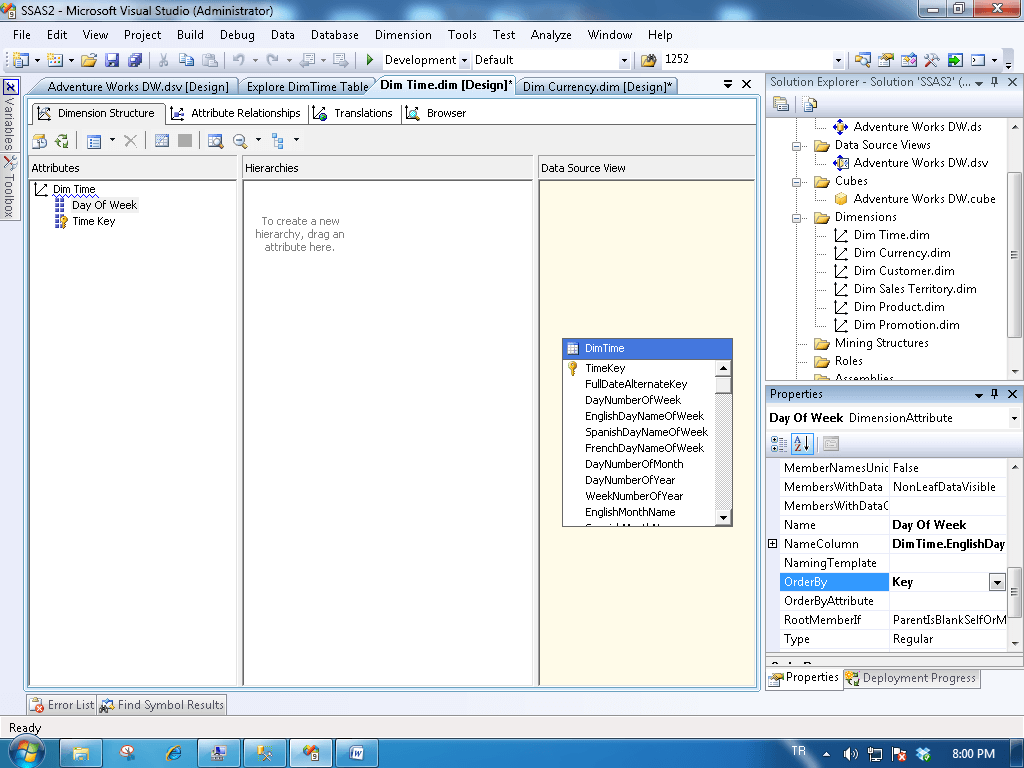Viewport: 1024px width, 768px height.
Task: Expand the Toolbox side panel
Action: click(x=9, y=186)
